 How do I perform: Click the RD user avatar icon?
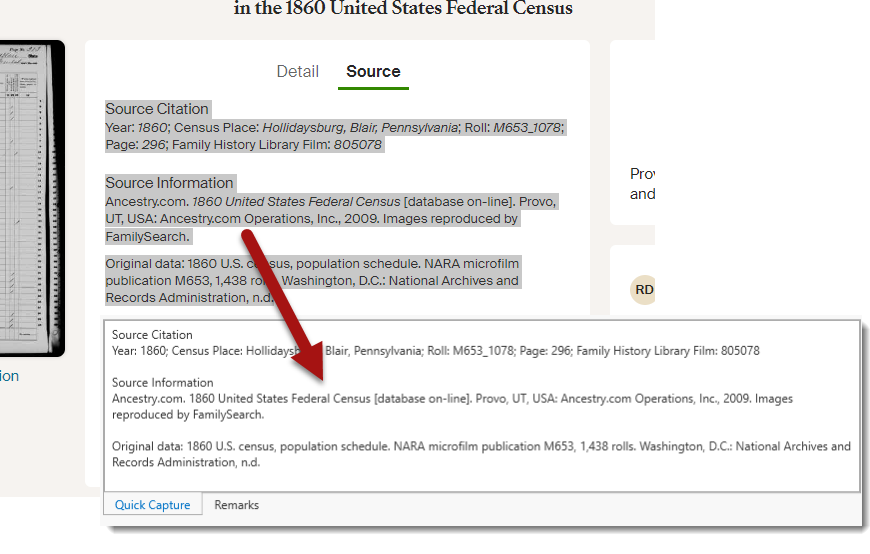click(644, 290)
